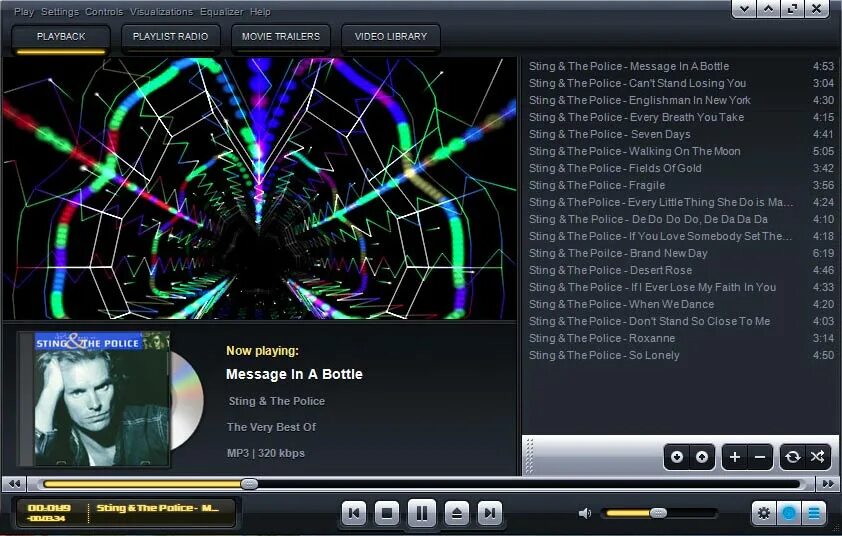This screenshot has height=536, width=842.
Task: Open the Controls menu
Action: click(x=104, y=11)
